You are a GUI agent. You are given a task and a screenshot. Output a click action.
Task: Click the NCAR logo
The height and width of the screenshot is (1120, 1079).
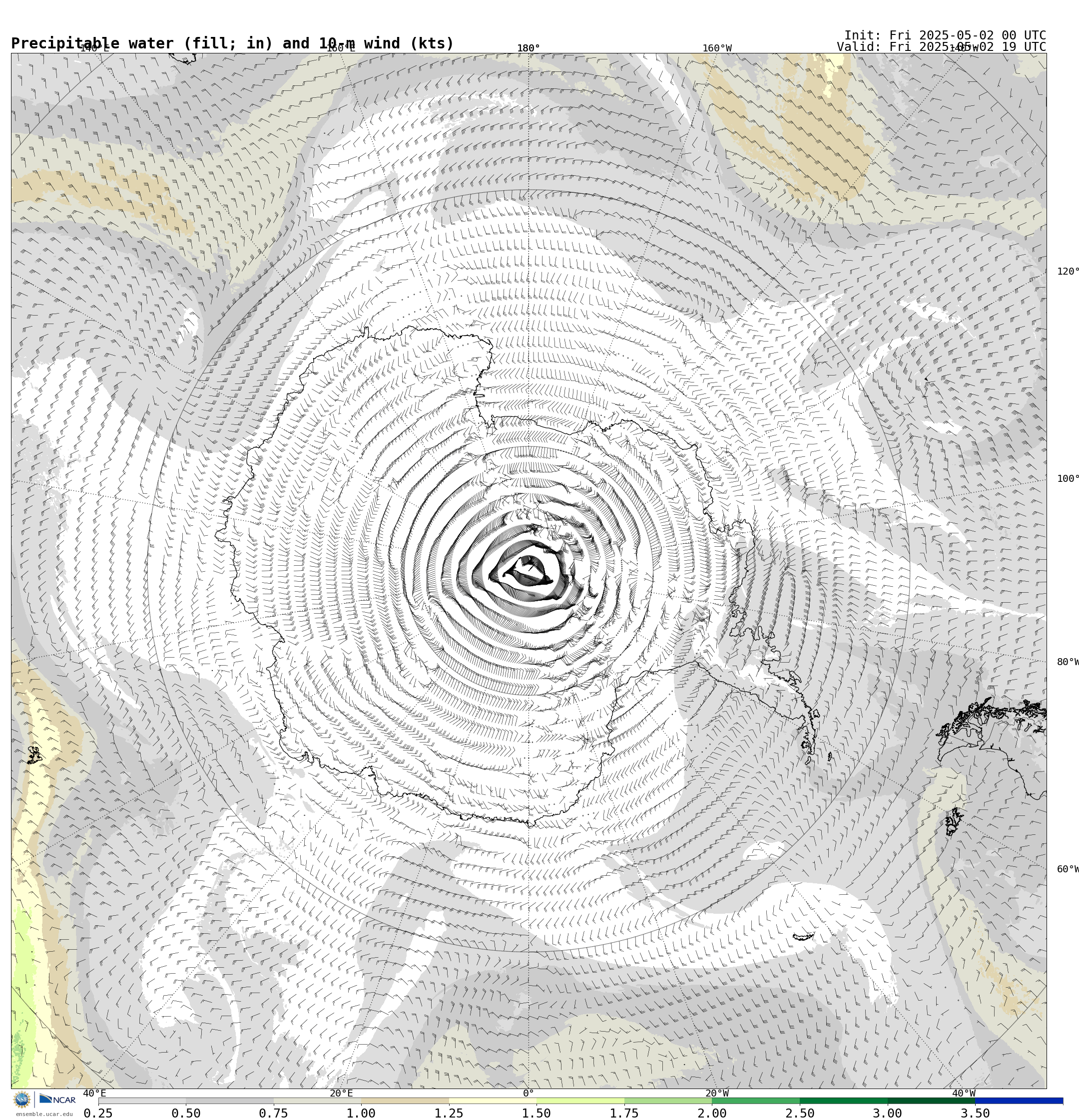tap(58, 1100)
